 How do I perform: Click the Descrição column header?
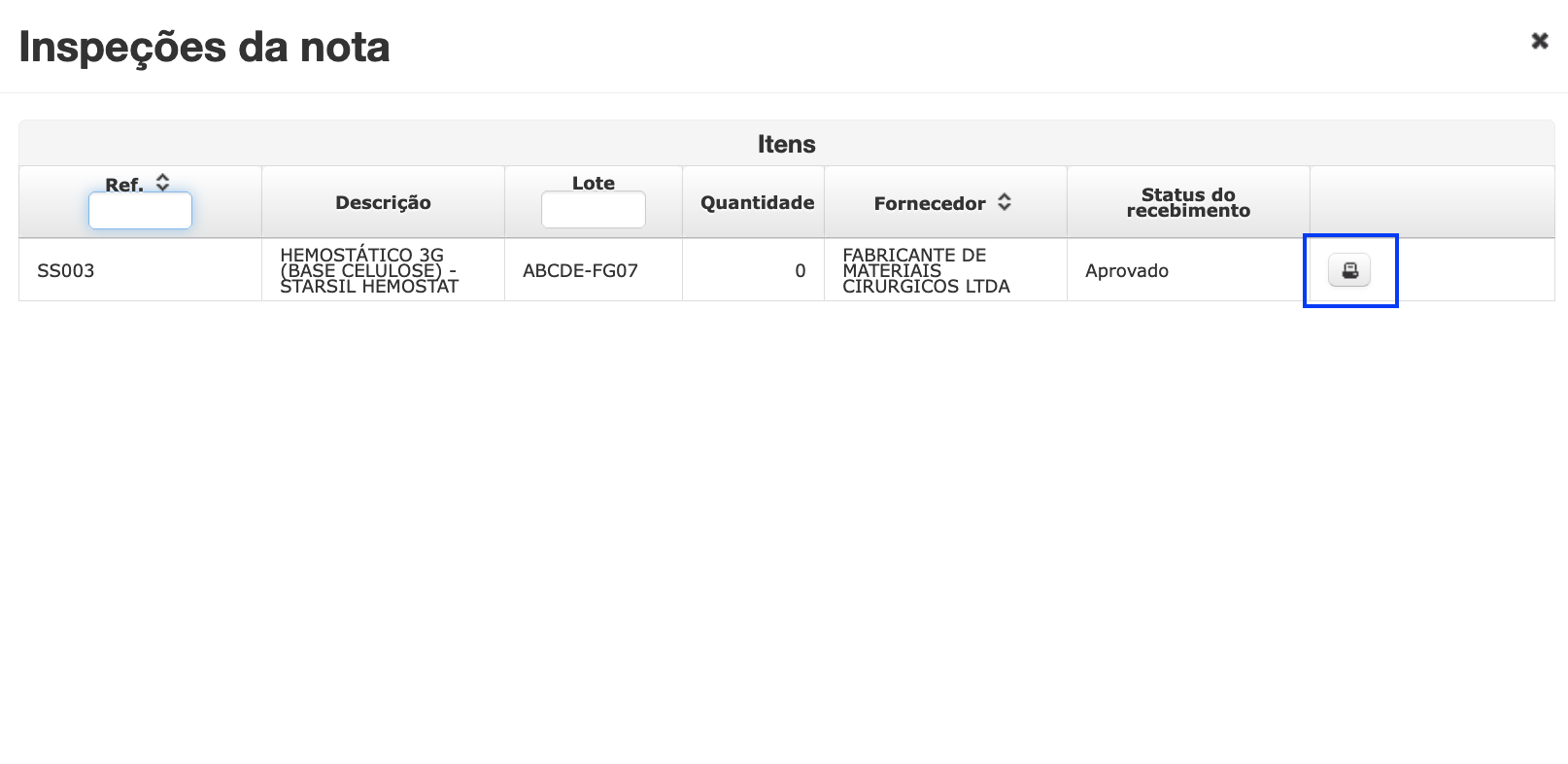[x=383, y=202]
